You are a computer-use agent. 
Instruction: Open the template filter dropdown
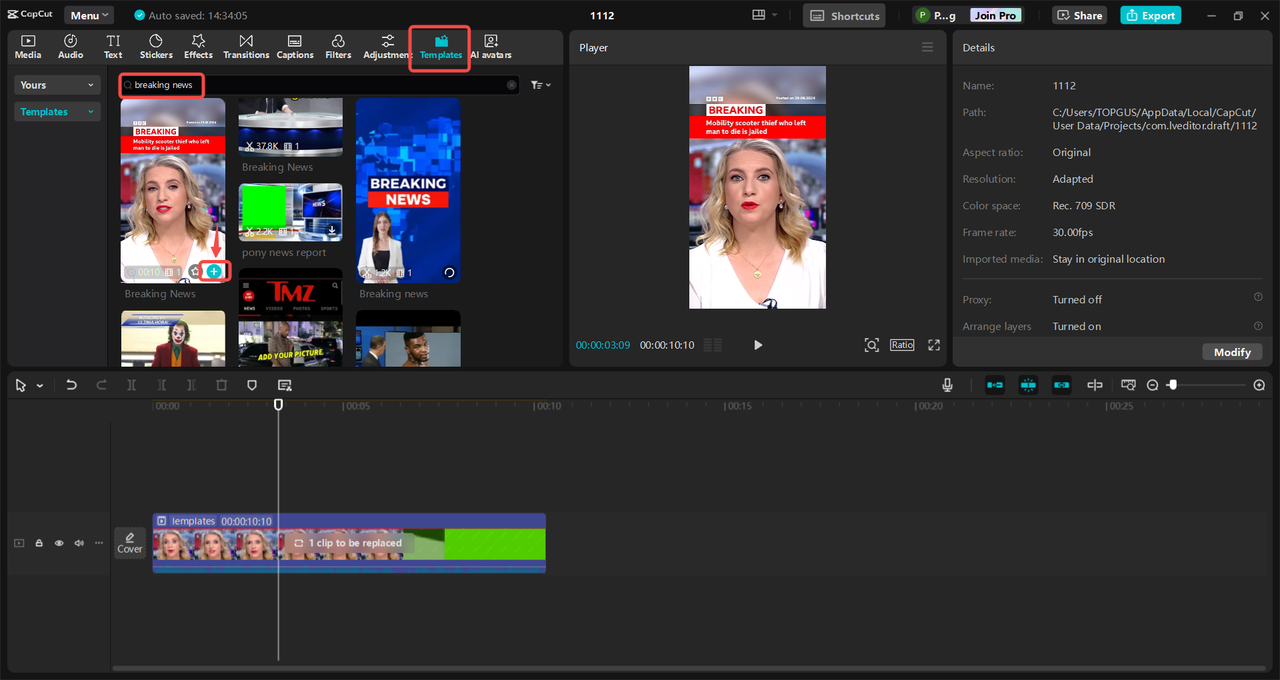point(541,85)
